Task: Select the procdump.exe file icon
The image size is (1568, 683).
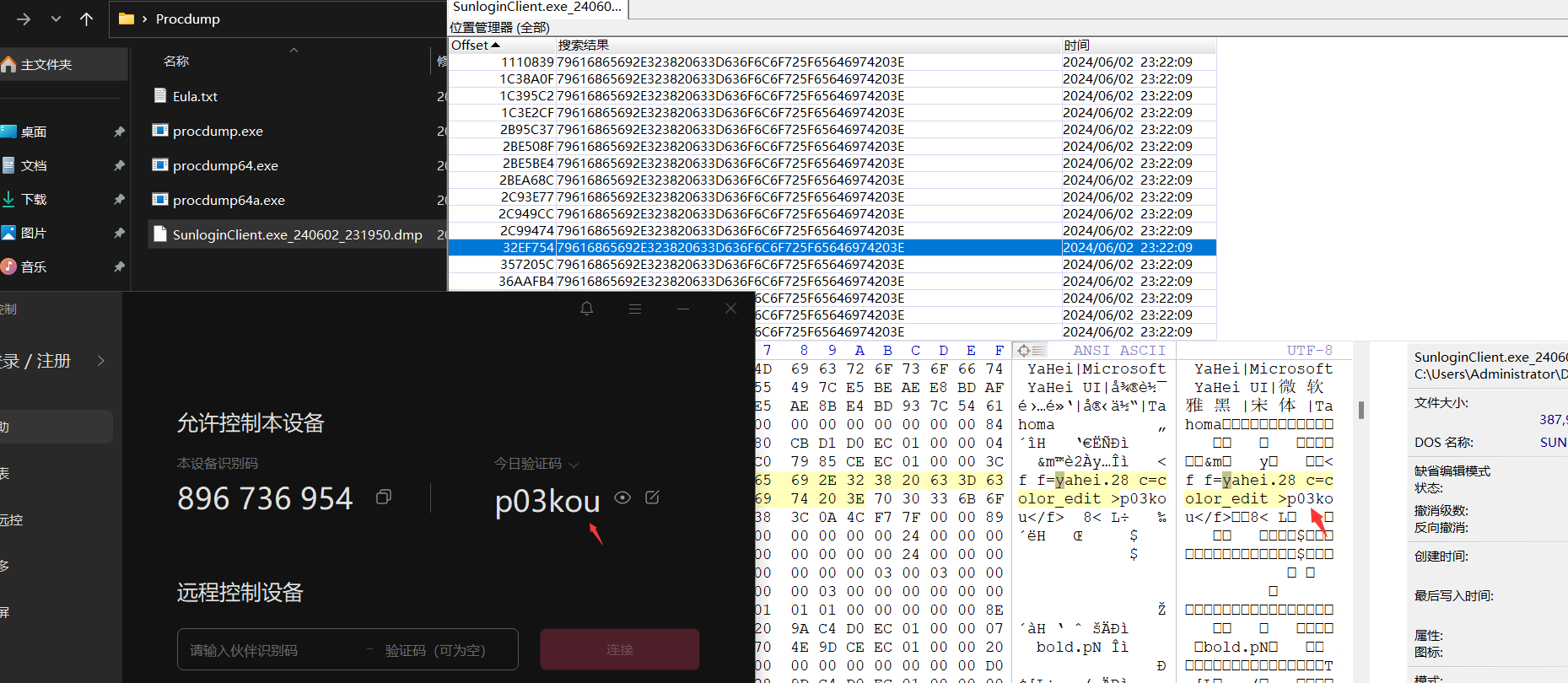Action: pyautogui.click(x=160, y=131)
